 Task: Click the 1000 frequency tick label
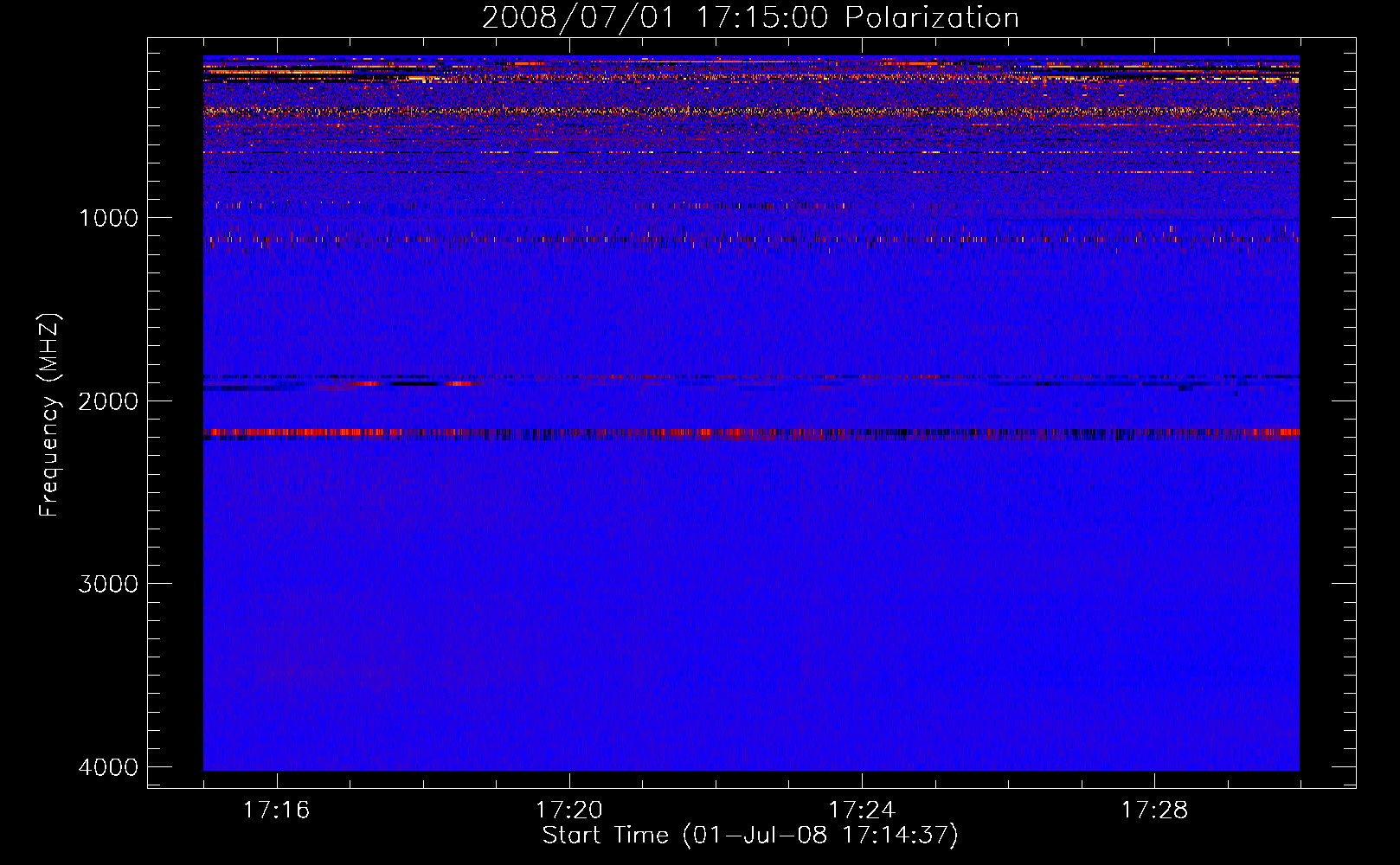click(109, 218)
